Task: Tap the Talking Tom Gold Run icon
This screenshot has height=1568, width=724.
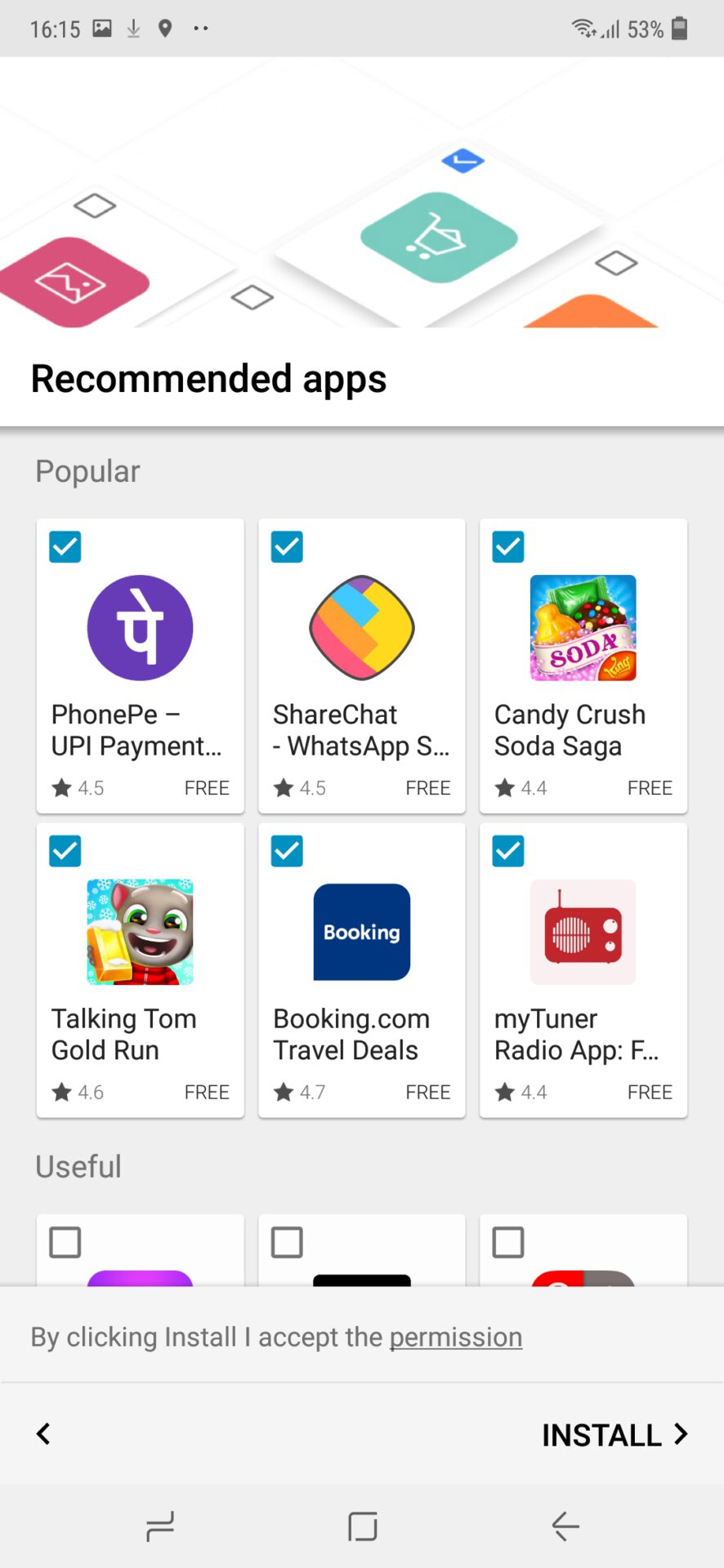Action: coord(140,932)
